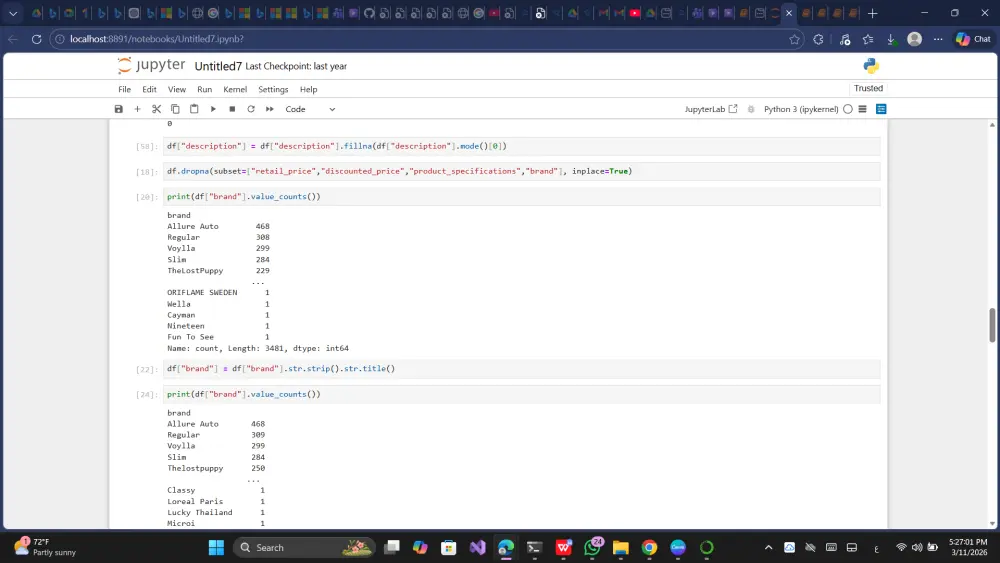The image size is (1000, 563).
Task: Open browser extensions puzzle icon
Action: coord(818,39)
